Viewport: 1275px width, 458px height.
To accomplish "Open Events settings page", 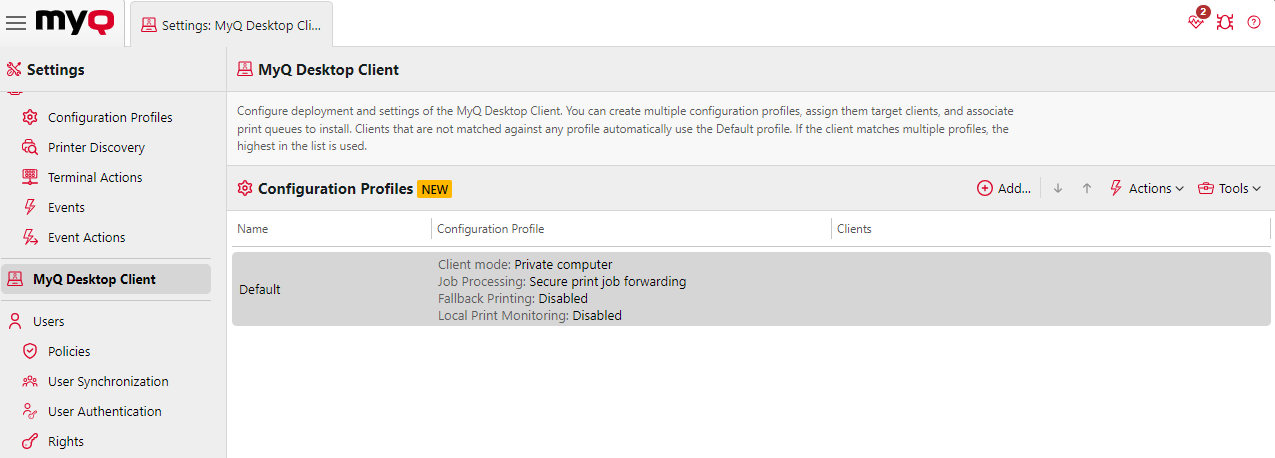I will click(x=66, y=207).
